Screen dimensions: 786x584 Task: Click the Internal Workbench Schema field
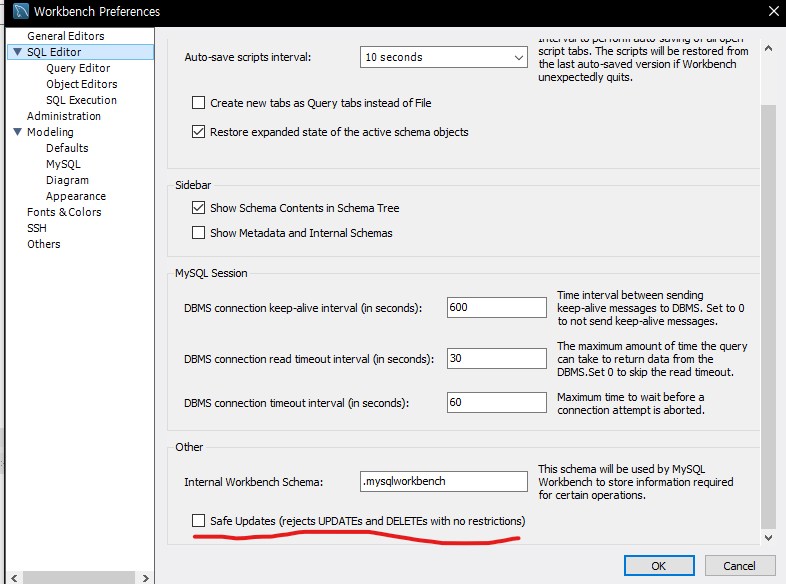(444, 481)
